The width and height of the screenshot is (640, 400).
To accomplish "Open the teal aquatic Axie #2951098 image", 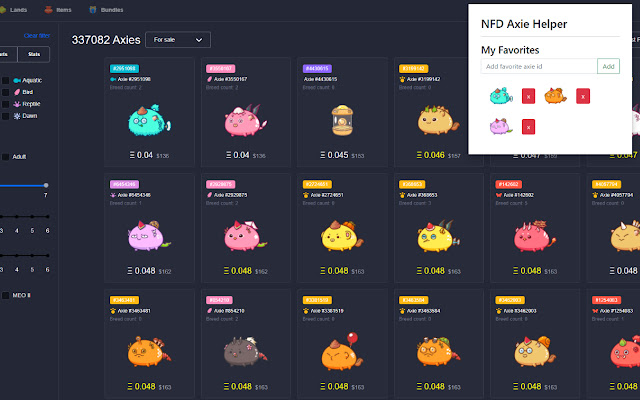I will tap(149, 120).
